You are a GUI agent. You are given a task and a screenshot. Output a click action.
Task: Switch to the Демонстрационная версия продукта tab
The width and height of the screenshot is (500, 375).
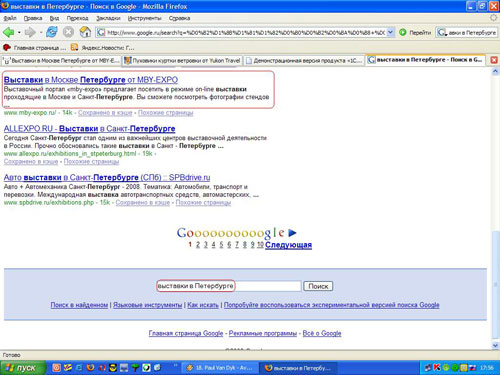click(303, 60)
